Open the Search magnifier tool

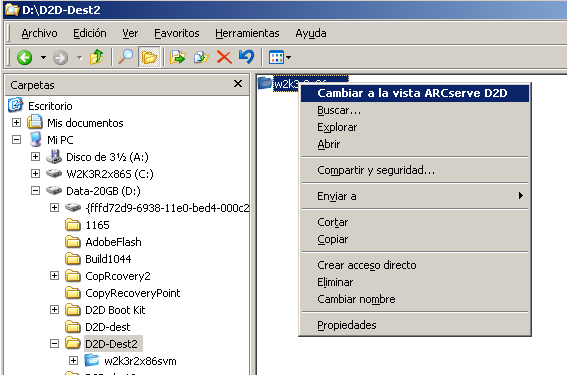(x=125, y=57)
